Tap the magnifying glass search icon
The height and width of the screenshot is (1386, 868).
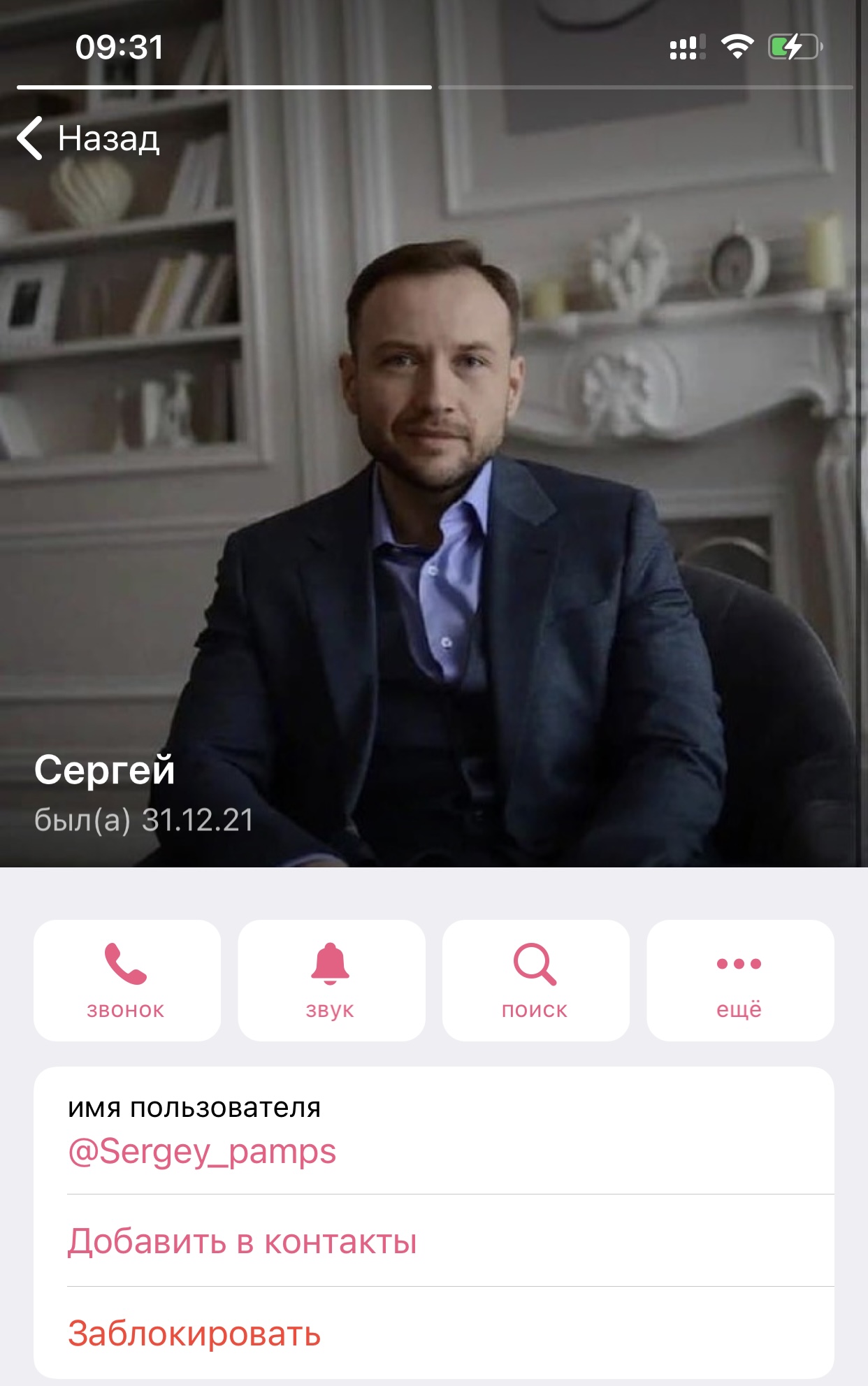[535, 964]
